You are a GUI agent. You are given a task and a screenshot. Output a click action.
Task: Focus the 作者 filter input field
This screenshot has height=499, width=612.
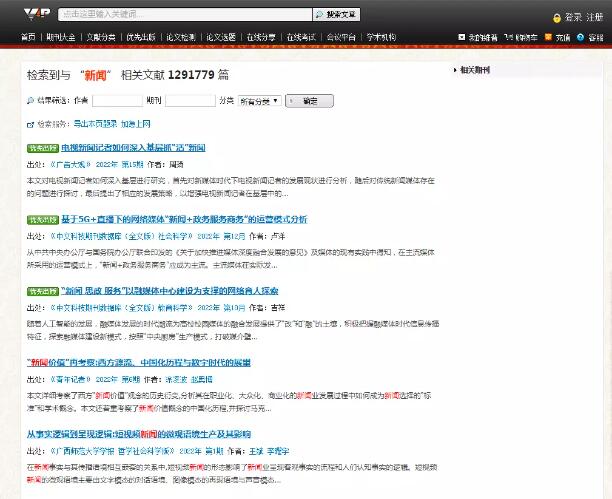click(x=117, y=101)
